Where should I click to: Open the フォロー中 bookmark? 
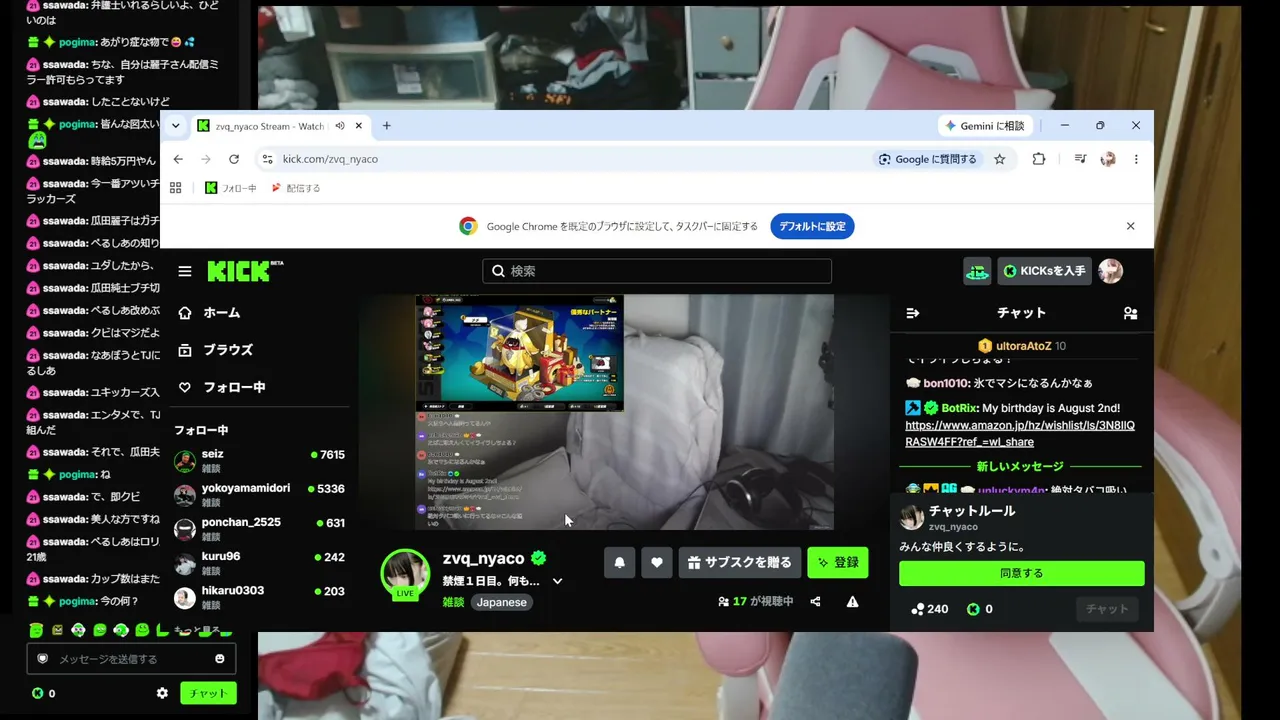[x=231, y=188]
